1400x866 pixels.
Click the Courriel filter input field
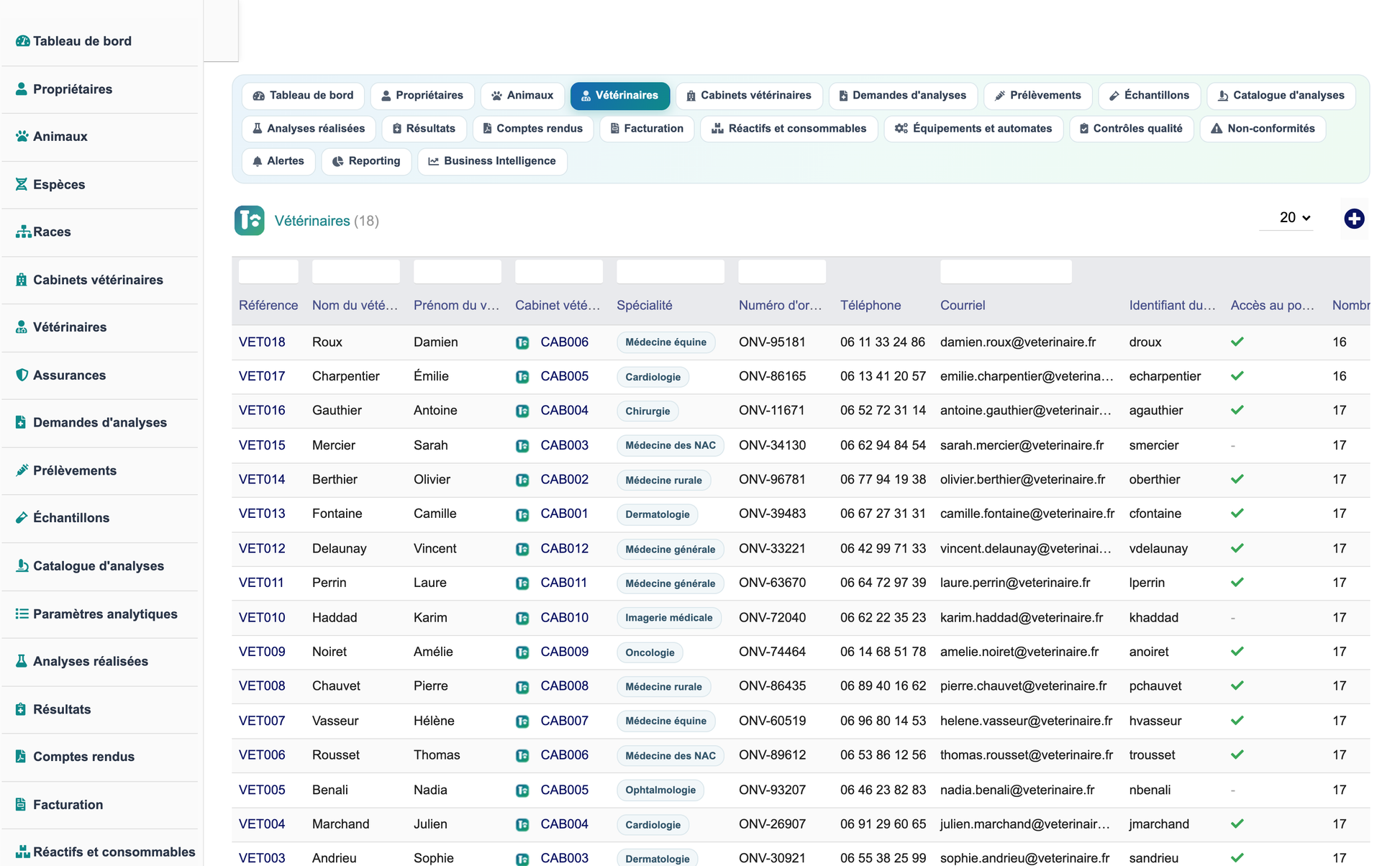1006,272
